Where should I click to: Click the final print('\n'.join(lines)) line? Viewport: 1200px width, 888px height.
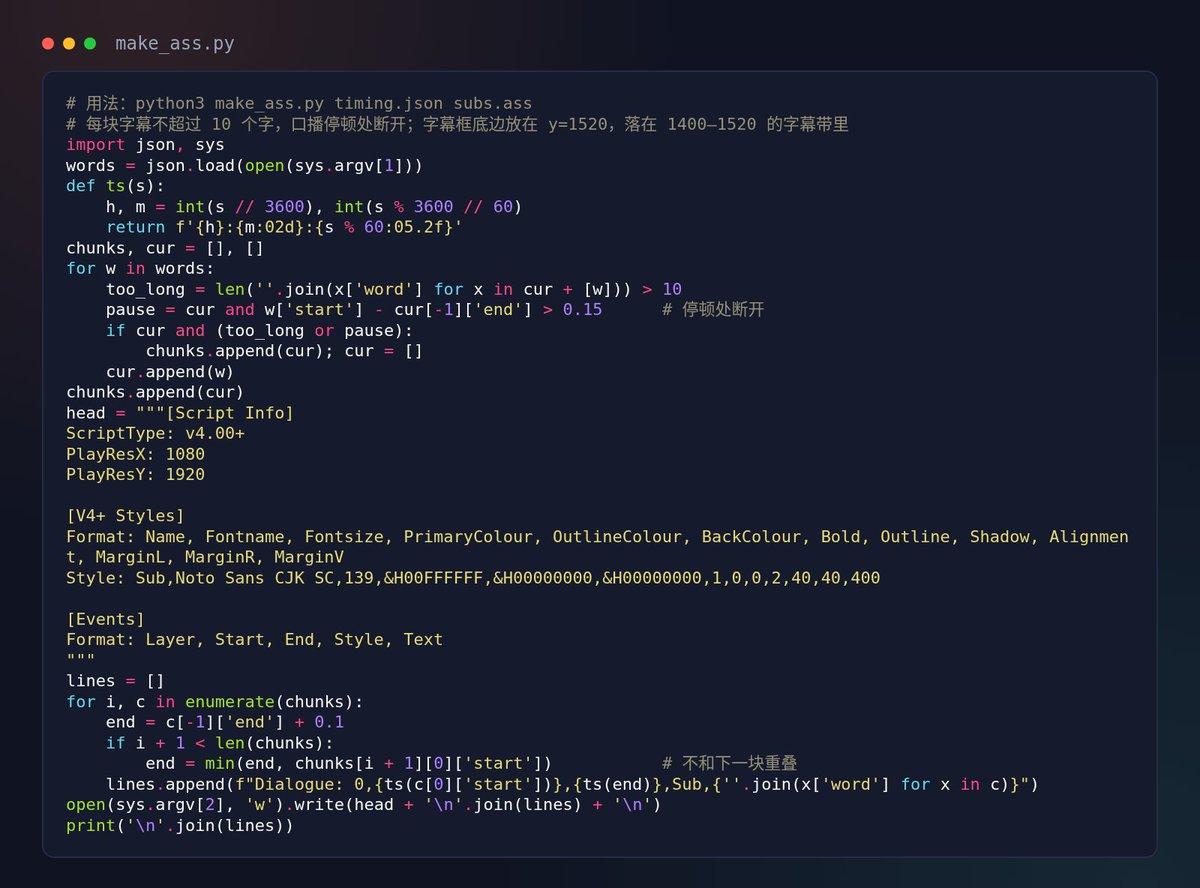(180, 826)
